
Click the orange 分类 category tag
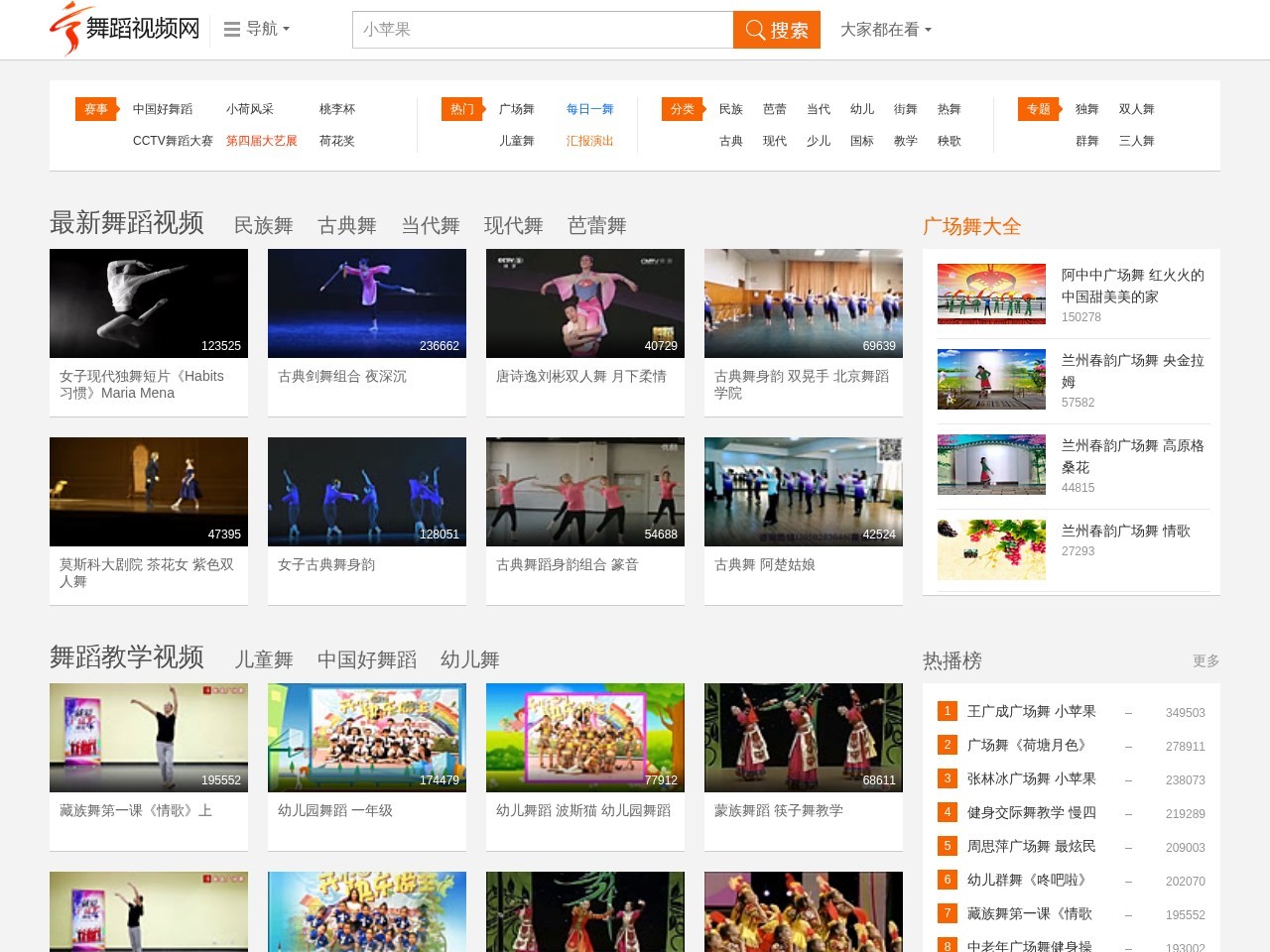pos(683,109)
